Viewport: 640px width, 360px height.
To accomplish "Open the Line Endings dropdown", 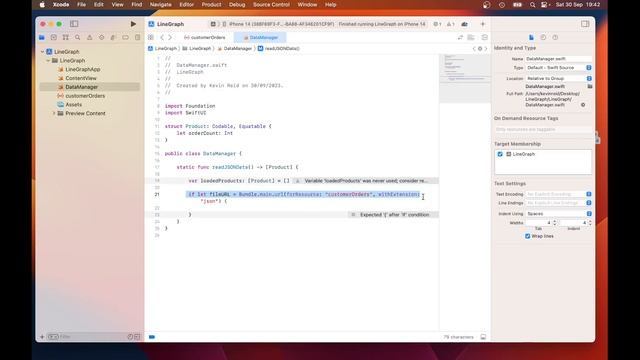I will (558, 203).
